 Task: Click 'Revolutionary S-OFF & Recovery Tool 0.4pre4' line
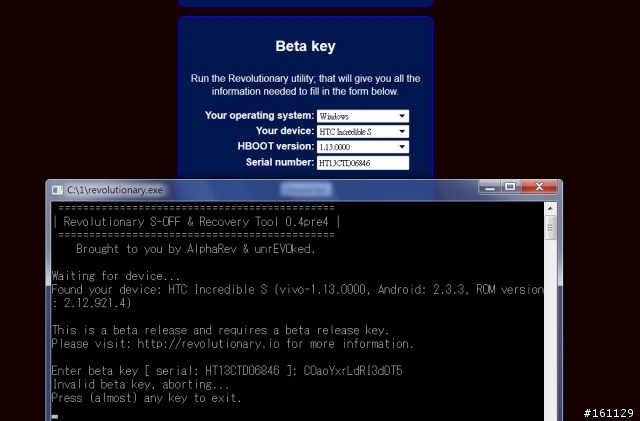197,222
